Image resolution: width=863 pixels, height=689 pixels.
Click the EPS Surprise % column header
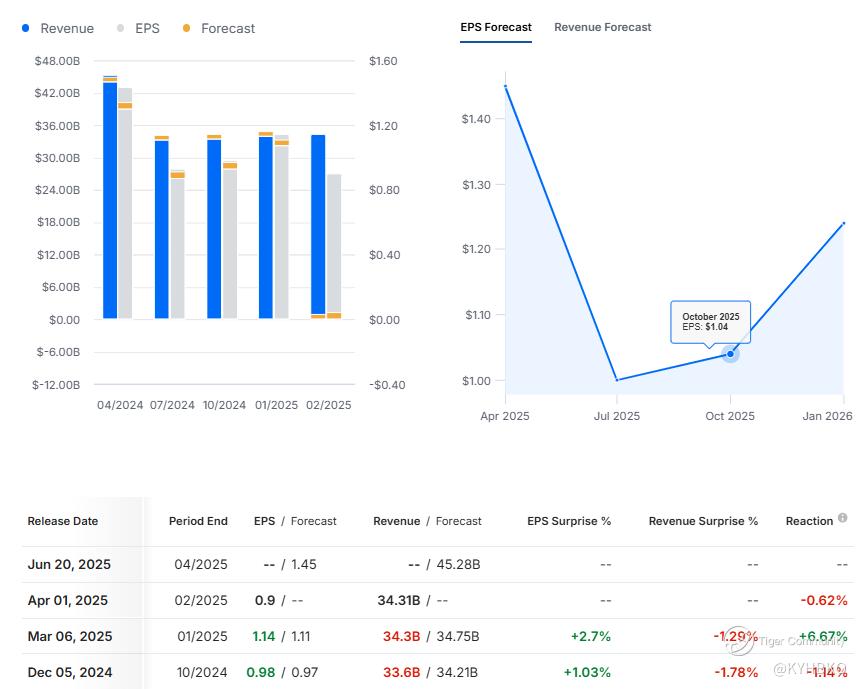point(569,521)
